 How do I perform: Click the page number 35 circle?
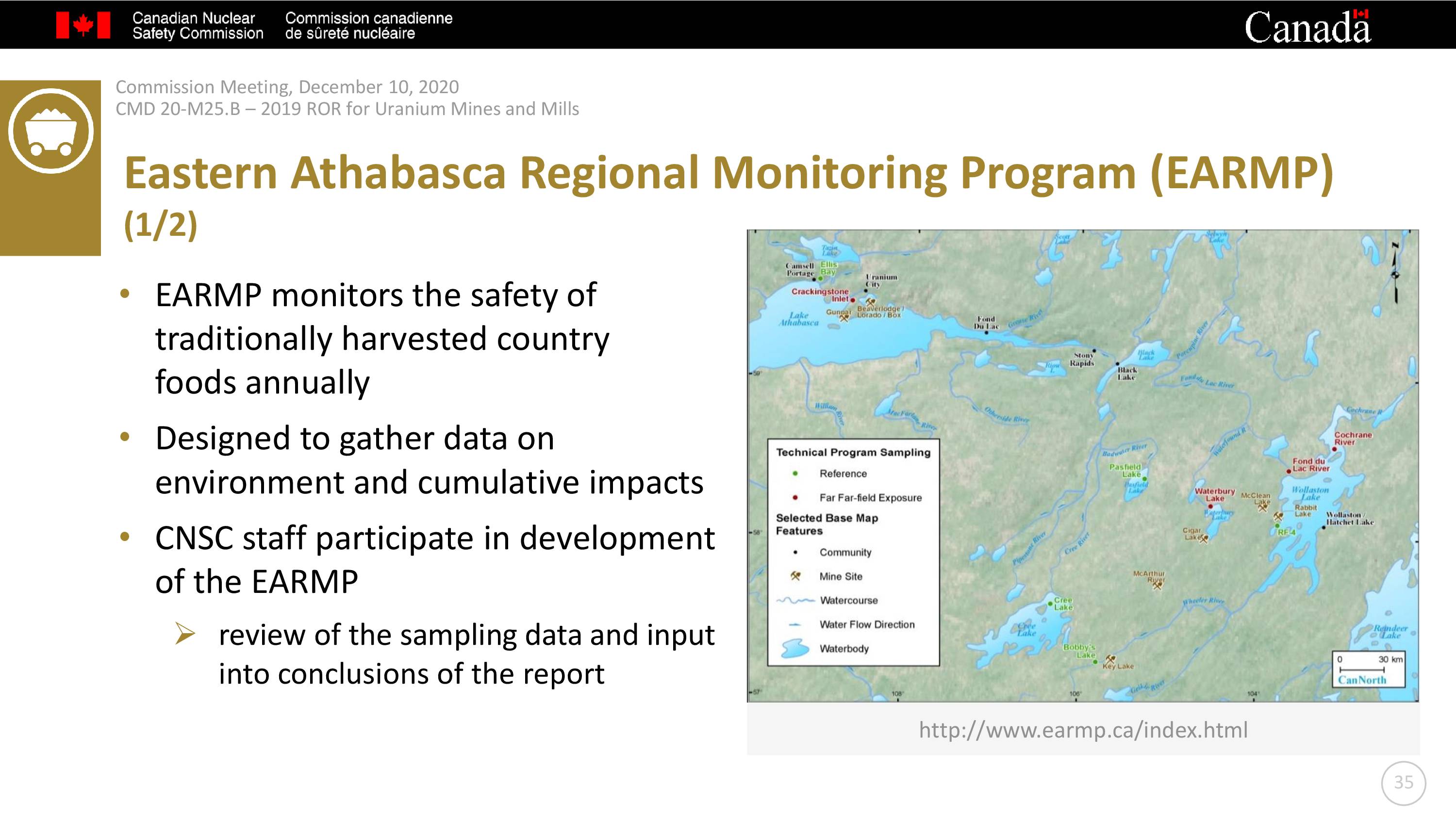(1404, 782)
